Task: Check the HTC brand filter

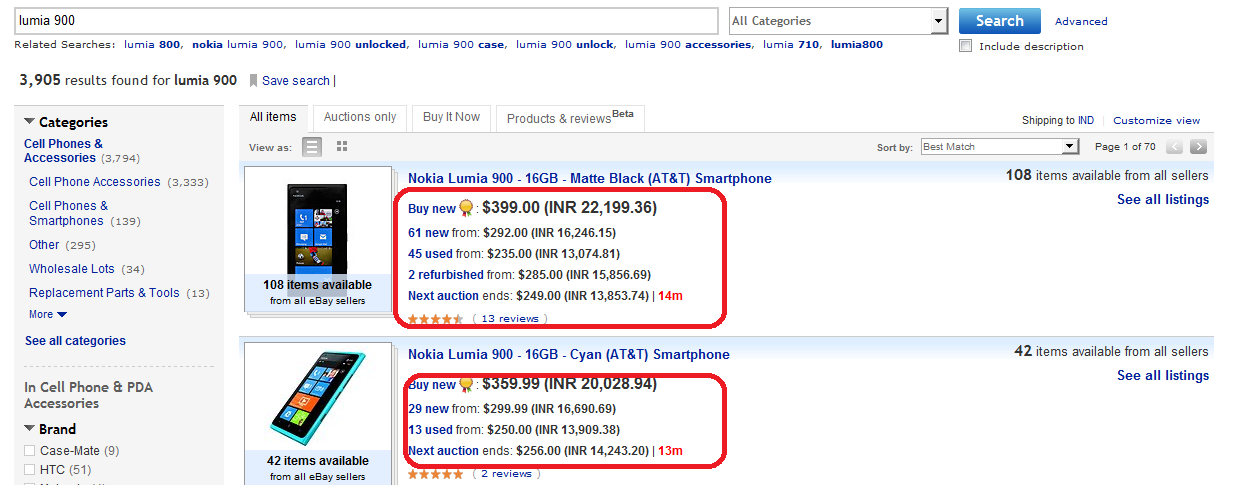Action: pyautogui.click(x=30, y=470)
